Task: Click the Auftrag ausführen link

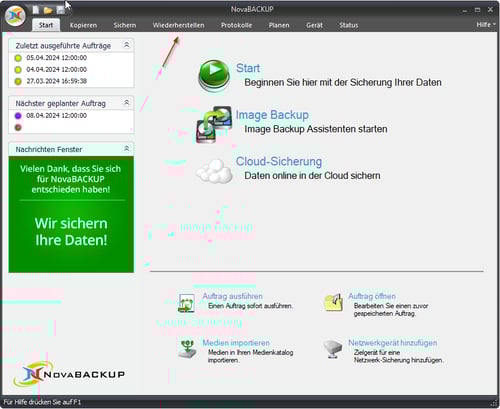Action: [232, 296]
